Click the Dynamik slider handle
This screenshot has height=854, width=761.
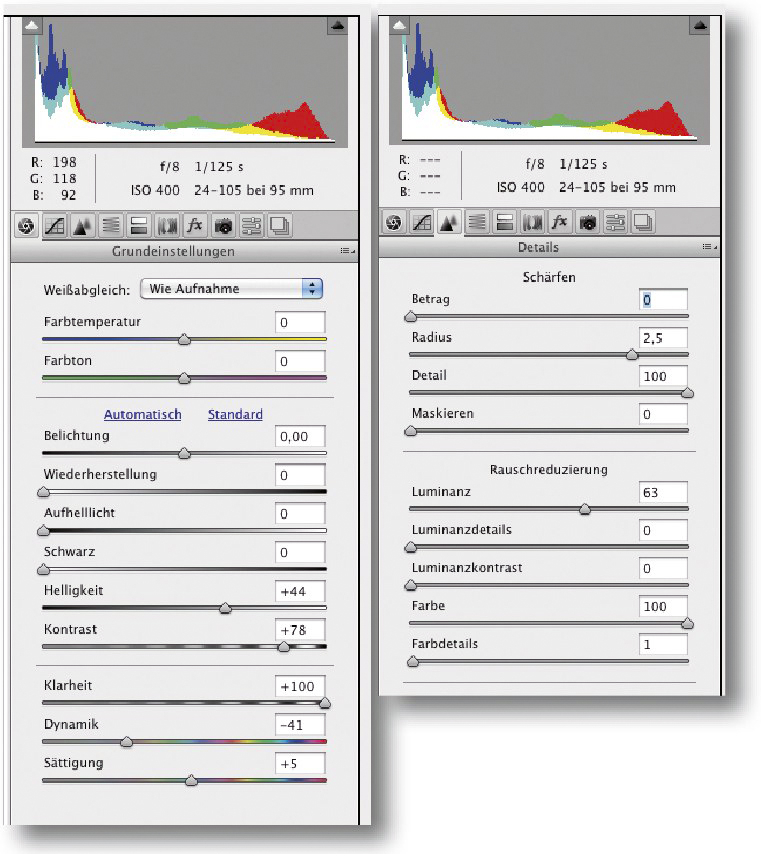pyautogui.click(x=126, y=742)
